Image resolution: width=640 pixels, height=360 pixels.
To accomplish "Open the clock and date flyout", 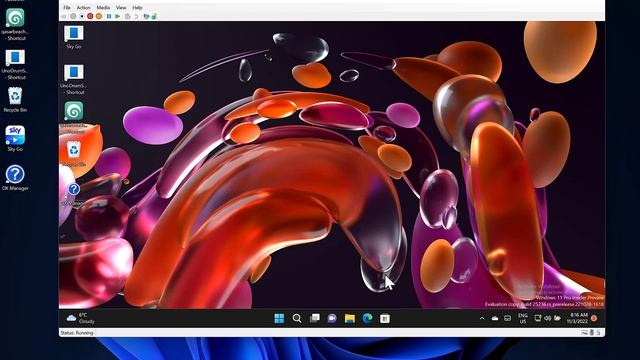I will (x=578, y=318).
